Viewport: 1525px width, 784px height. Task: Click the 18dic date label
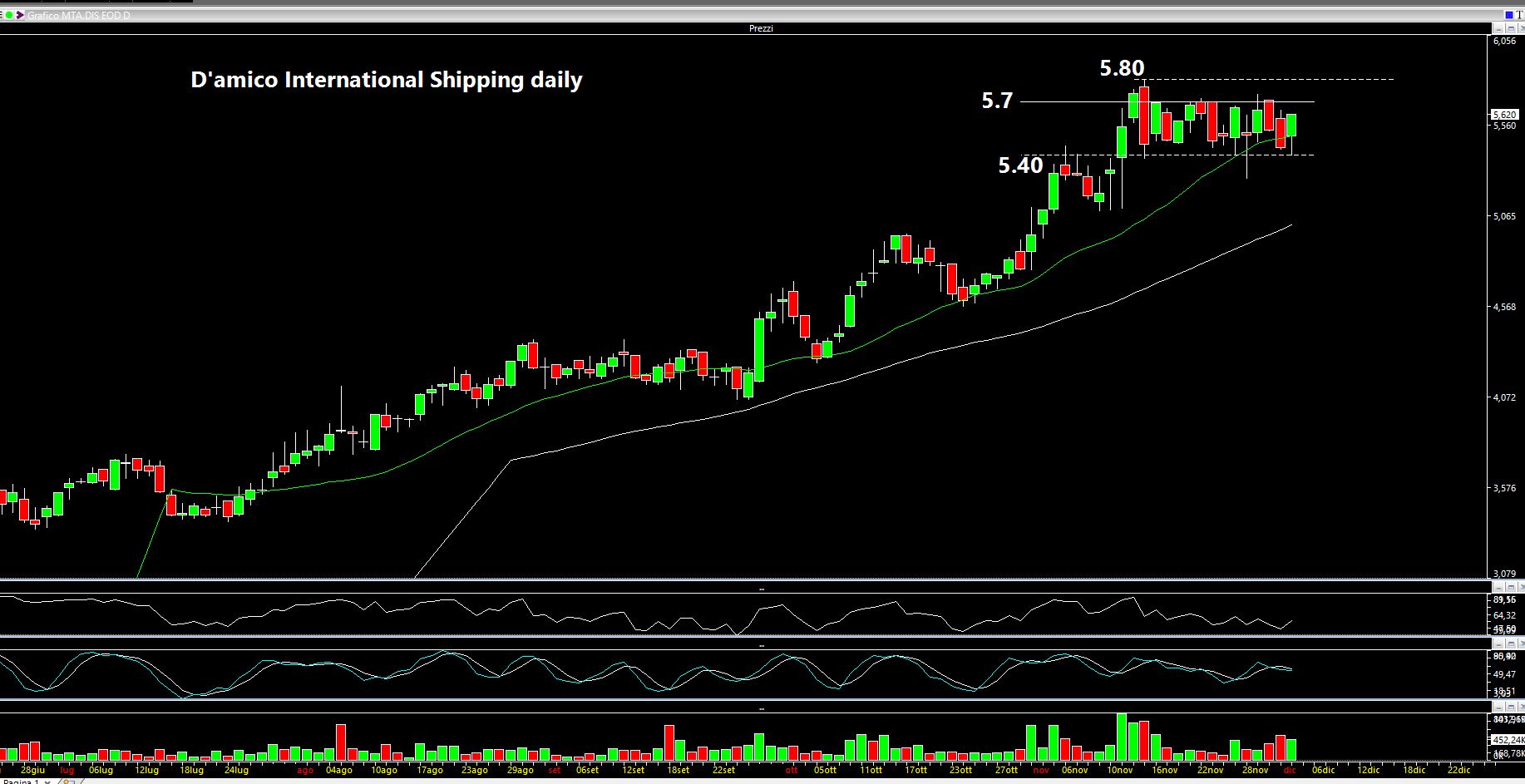[x=1414, y=770]
